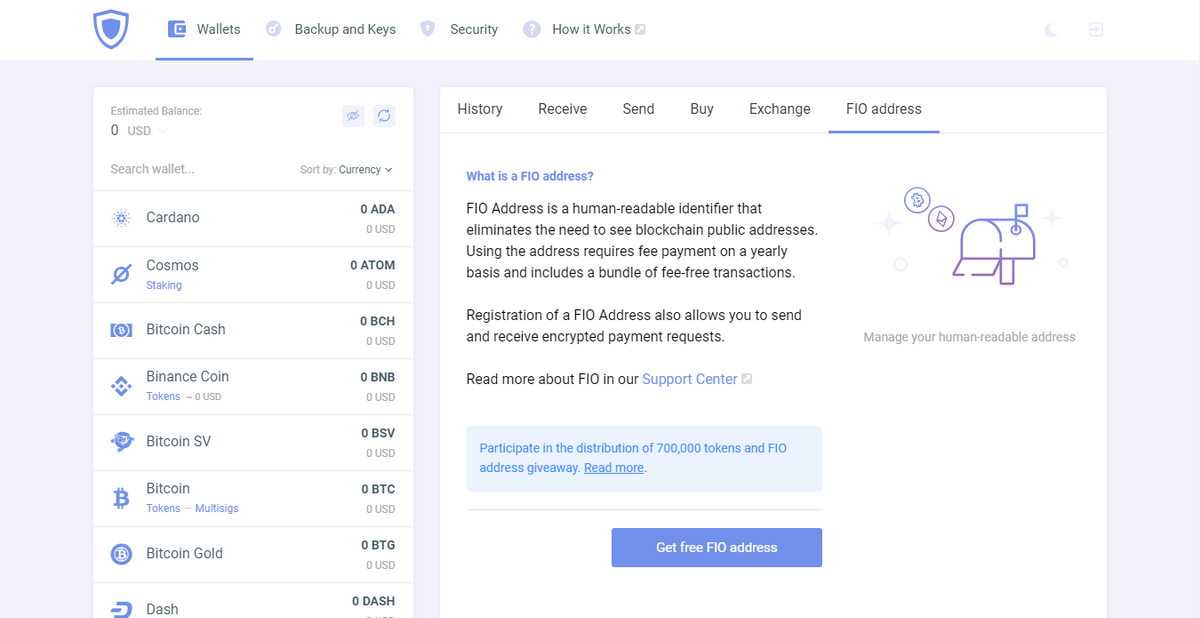The height and width of the screenshot is (618, 1200).
Task: Click the What is a FIO address heading
Action: tap(530, 176)
